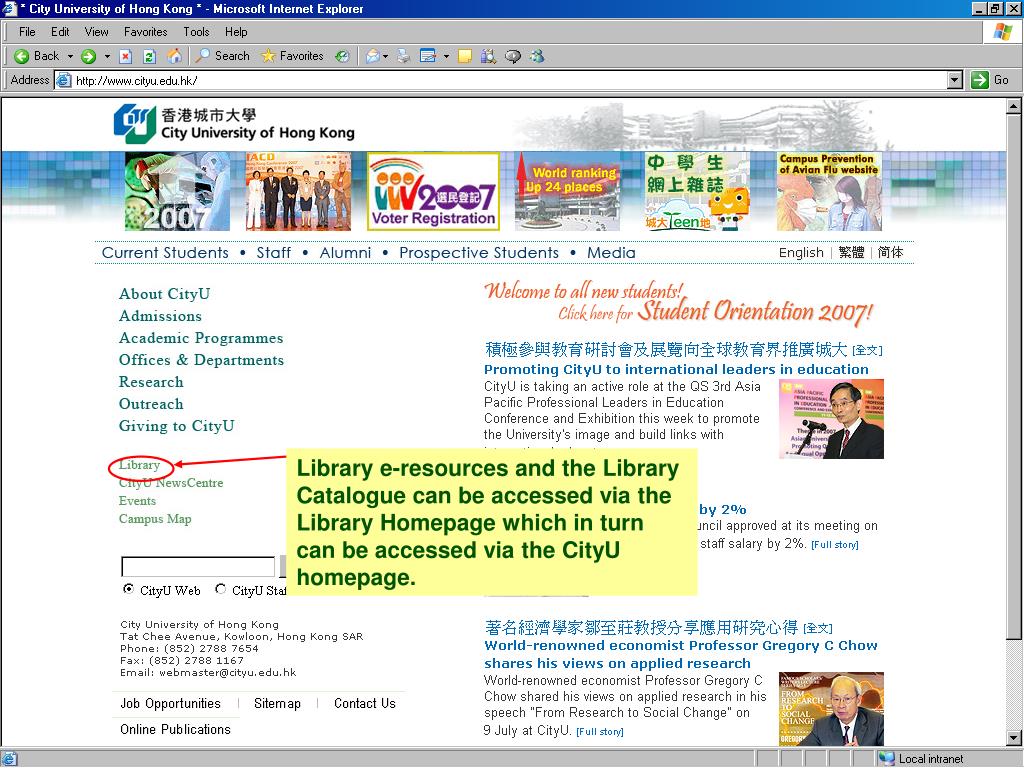Select the CityU Web radio button

pyautogui.click(x=128, y=589)
